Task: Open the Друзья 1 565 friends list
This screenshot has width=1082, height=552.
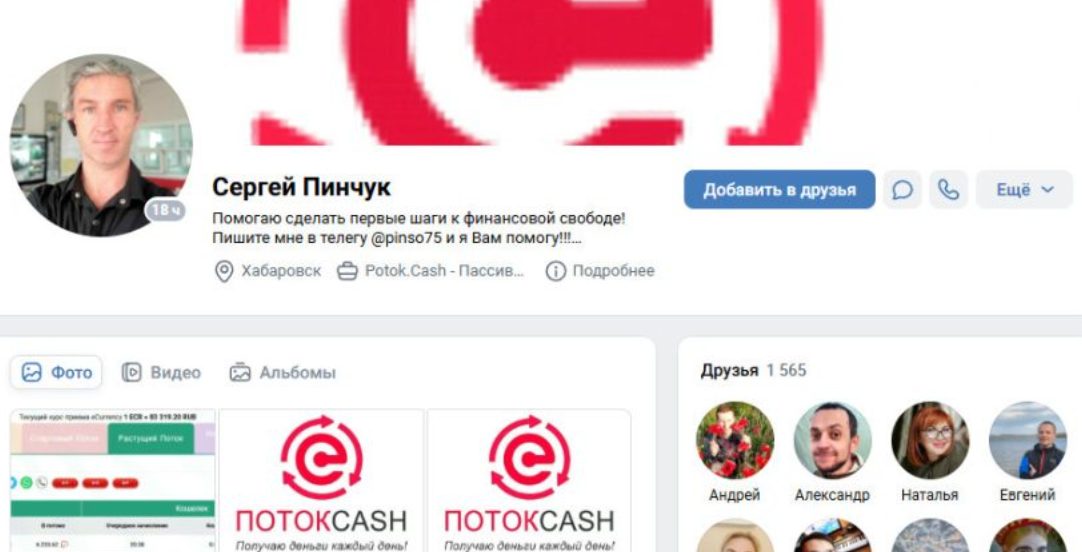Action: coord(754,371)
